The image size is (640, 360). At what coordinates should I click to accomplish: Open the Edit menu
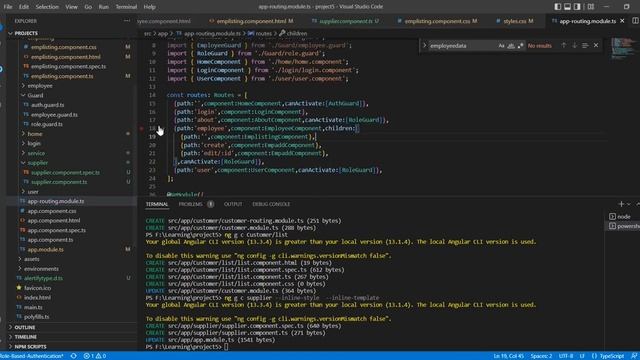[24, 7]
